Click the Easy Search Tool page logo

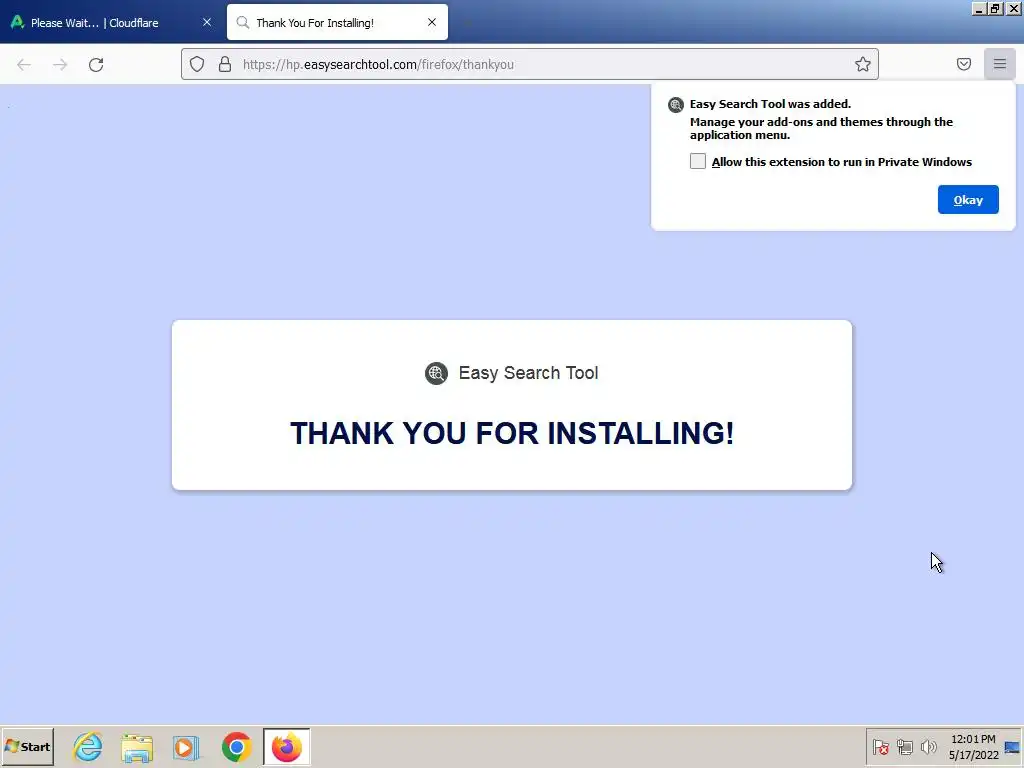click(436, 374)
